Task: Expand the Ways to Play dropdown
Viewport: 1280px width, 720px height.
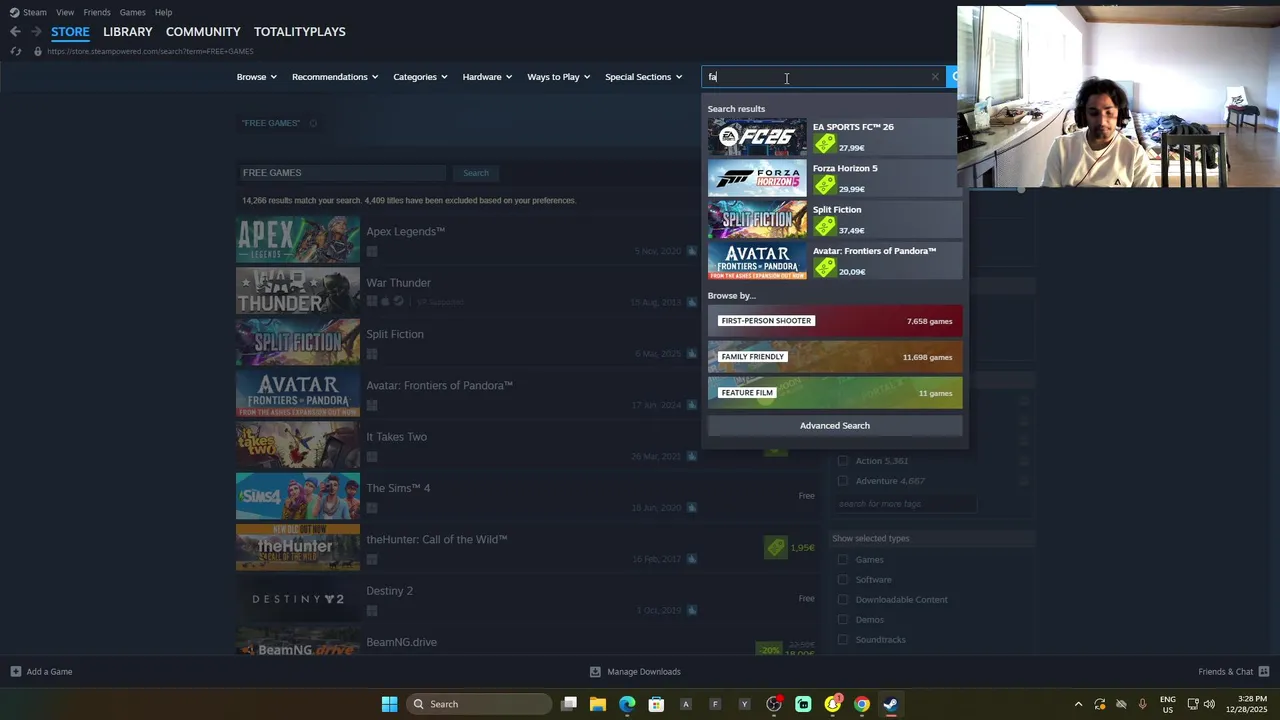Action: point(559,77)
